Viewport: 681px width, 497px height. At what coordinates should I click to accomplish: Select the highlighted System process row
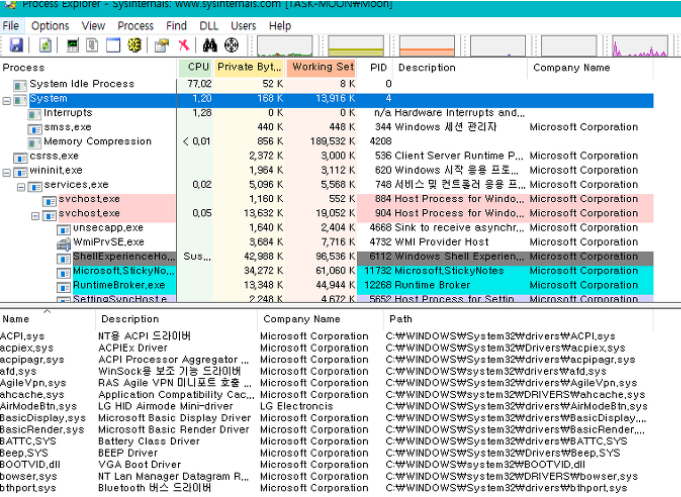coord(327,100)
